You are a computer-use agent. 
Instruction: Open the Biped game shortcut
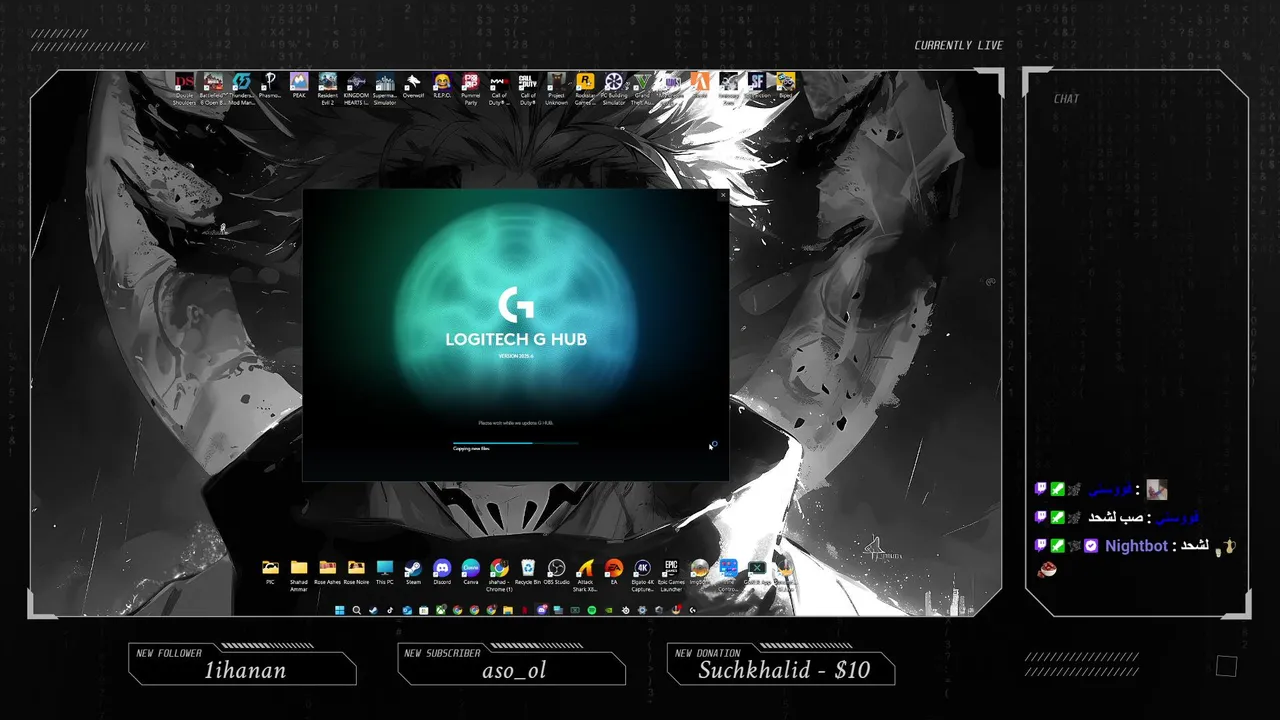[786, 86]
